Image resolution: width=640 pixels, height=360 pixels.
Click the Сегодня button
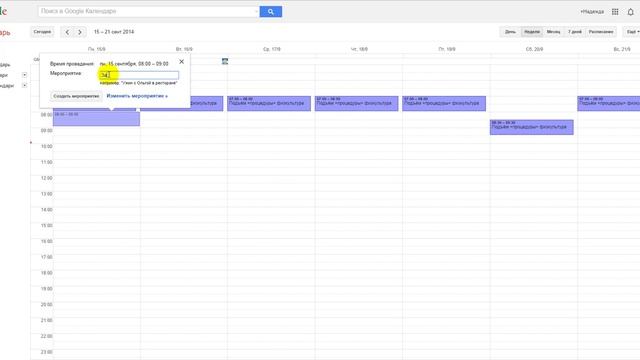click(x=42, y=32)
